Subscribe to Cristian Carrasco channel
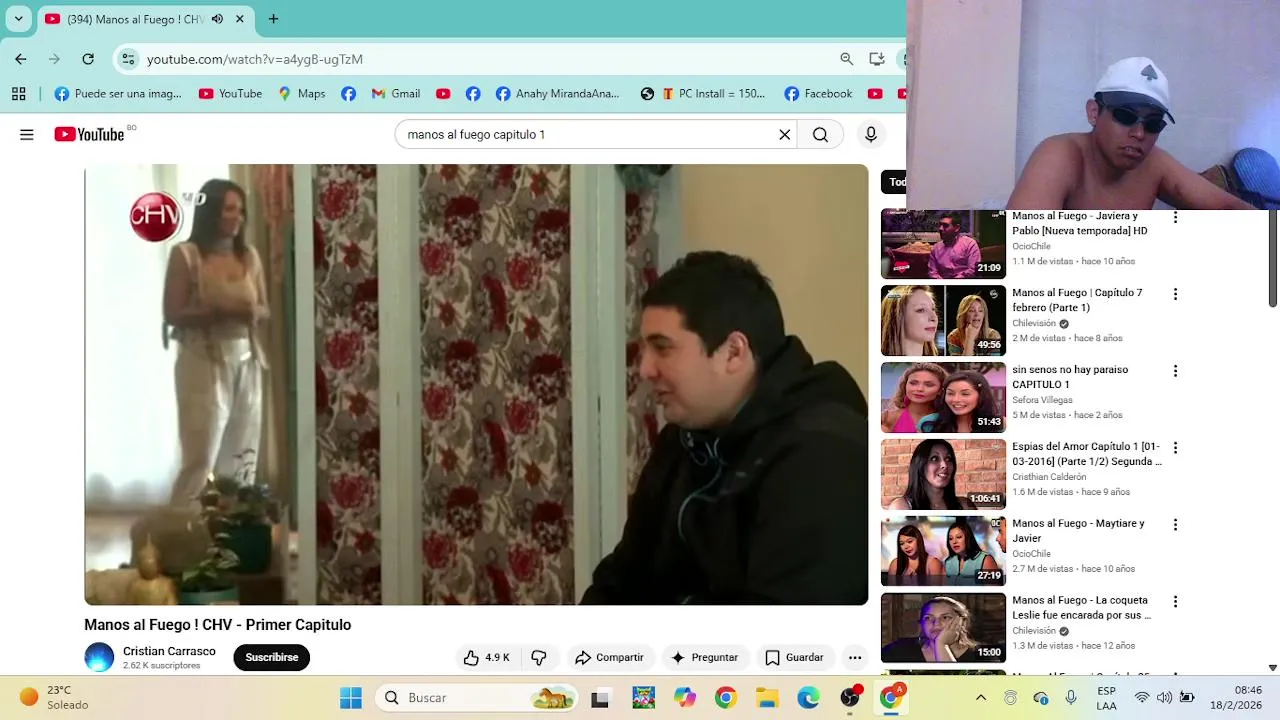 pyautogui.click(x=272, y=657)
